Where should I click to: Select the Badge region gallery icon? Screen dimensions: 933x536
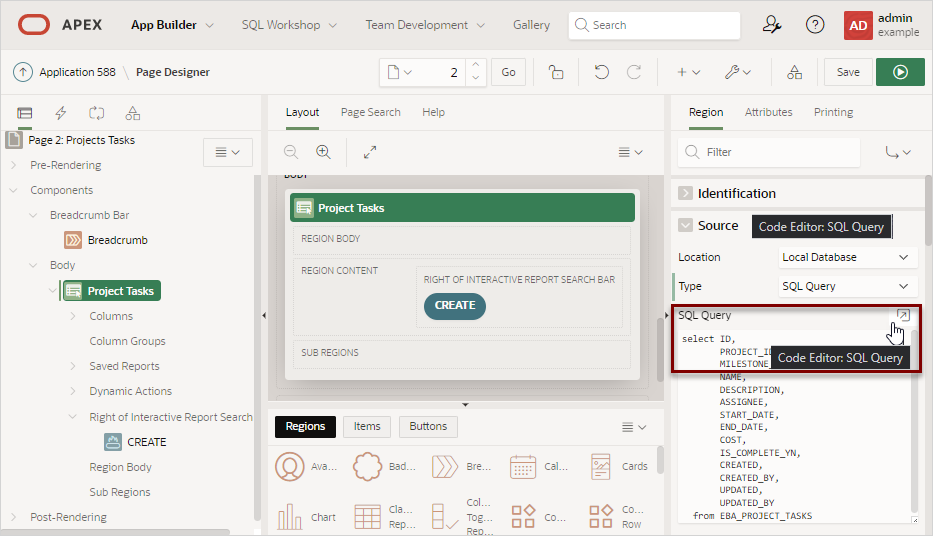367,466
